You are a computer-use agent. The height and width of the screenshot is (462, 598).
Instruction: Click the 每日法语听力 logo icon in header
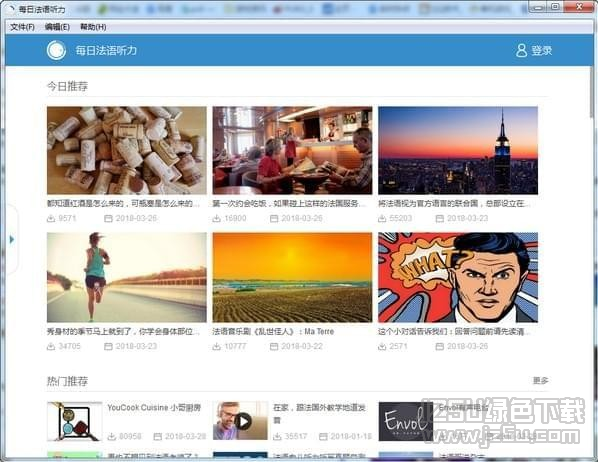(x=56, y=50)
